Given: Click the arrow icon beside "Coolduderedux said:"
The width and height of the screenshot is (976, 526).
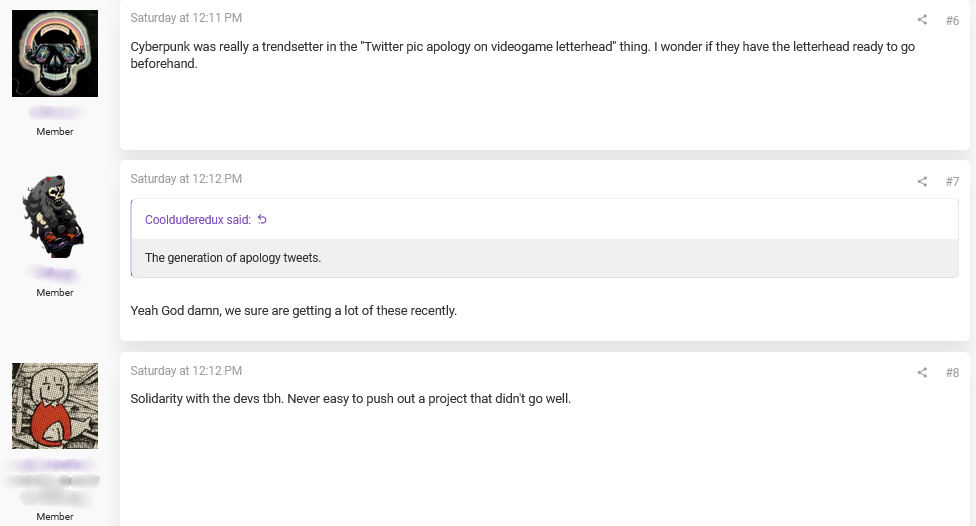Looking at the screenshot, I should click(x=262, y=220).
